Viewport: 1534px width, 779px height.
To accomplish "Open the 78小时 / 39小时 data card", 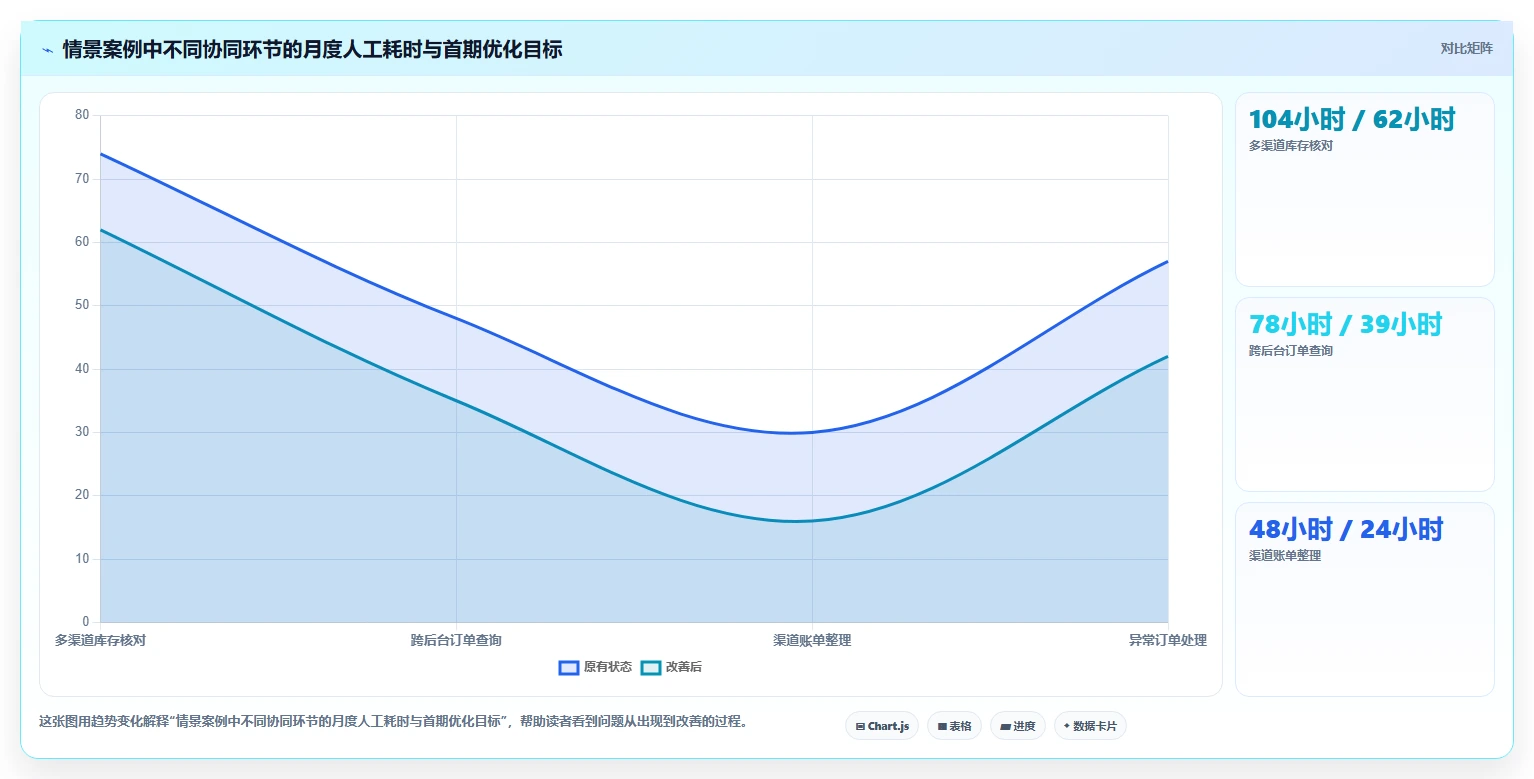I will 1365,394.
